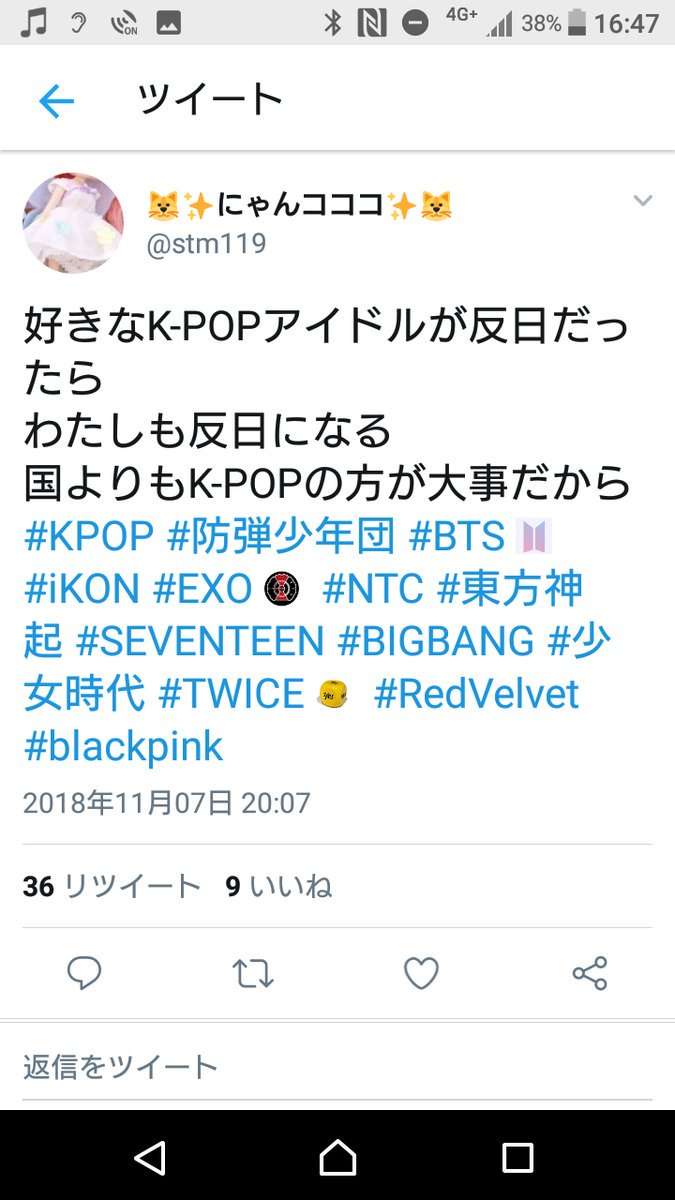Tap the music note status bar icon
The image size is (675, 1200).
35,22
